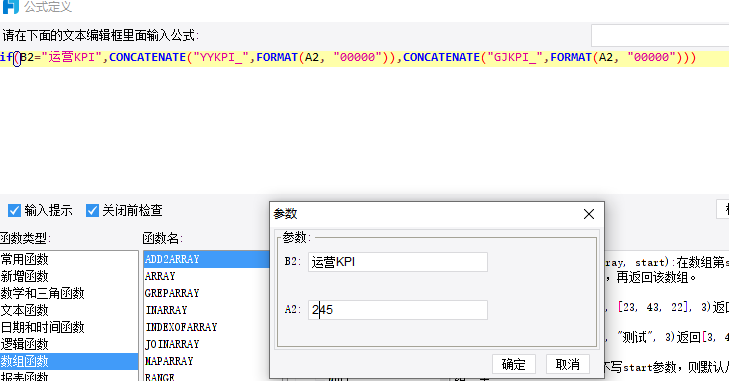Select 逻辑函数 function type
Viewport: 729px width, 381px height.
pyautogui.click(x=69, y=344)
